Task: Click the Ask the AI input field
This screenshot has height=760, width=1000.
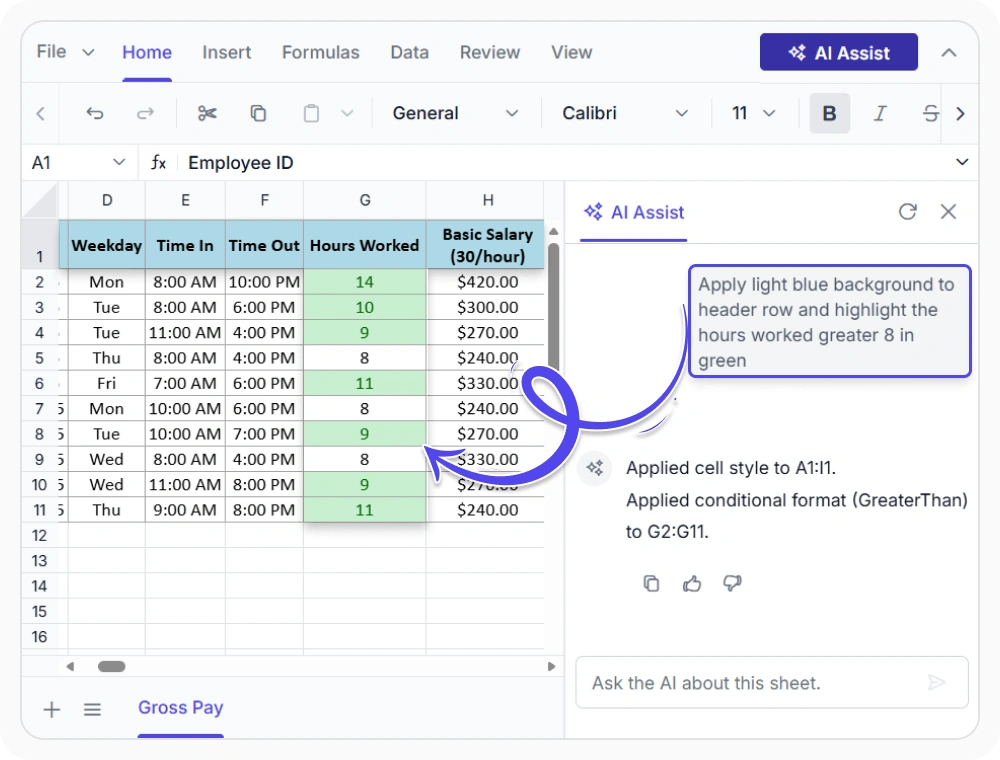Action: coord(772,683)
